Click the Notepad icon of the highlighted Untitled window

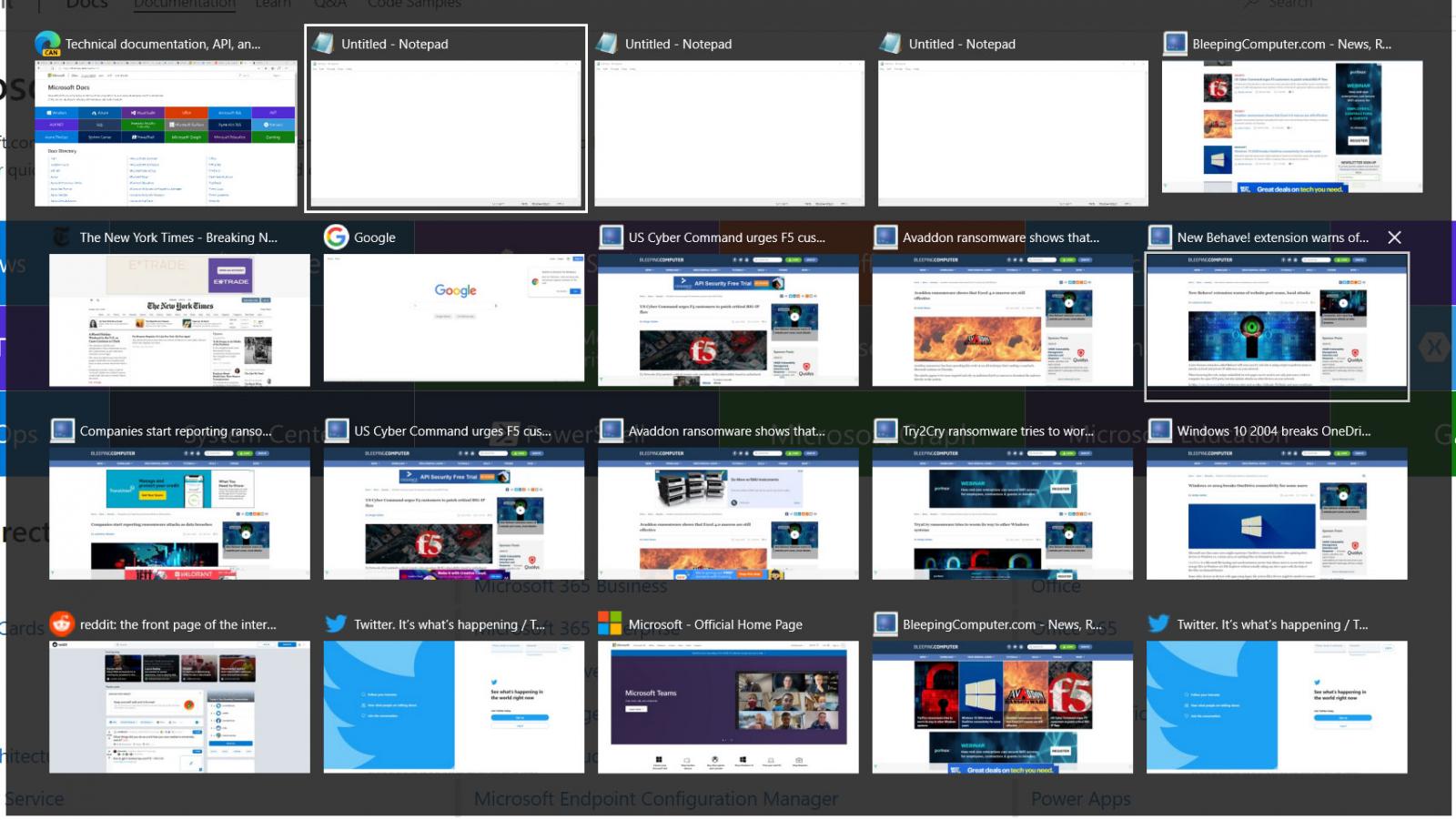click(323, 44)
